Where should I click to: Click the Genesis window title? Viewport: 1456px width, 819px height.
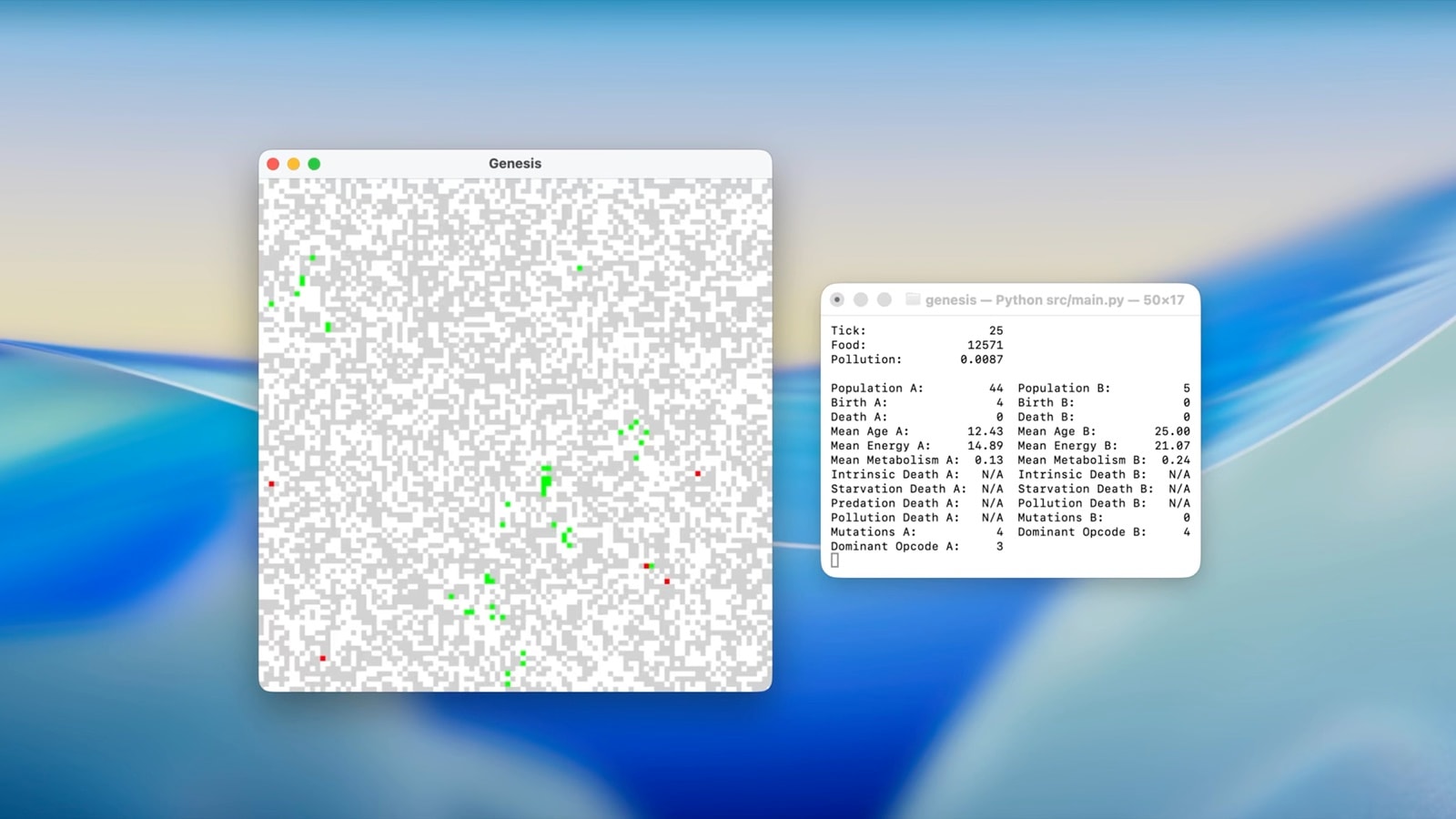[x=515, y=164]
